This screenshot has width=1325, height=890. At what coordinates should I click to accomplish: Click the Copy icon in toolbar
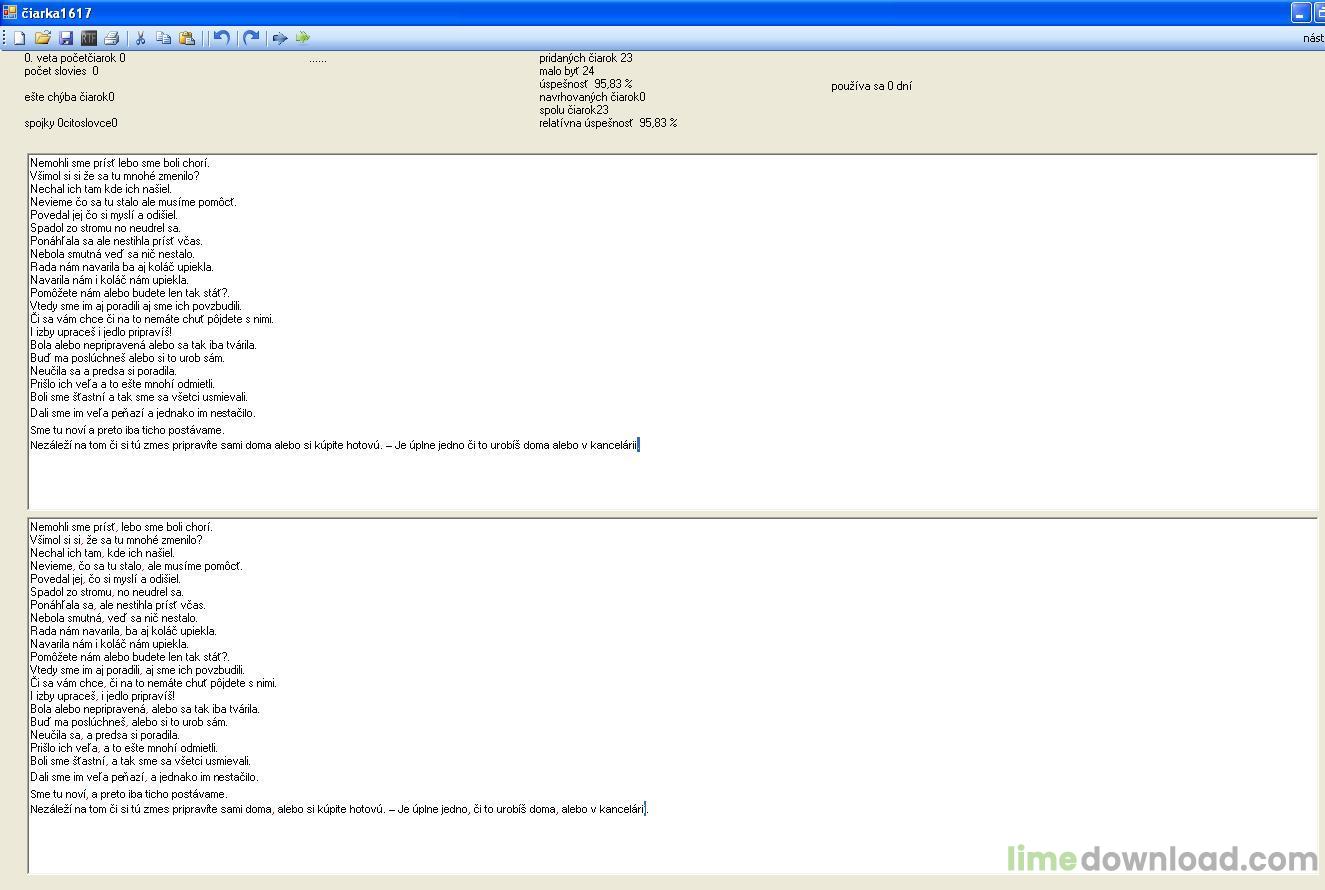pyautogui.click(x=164, y=38)
